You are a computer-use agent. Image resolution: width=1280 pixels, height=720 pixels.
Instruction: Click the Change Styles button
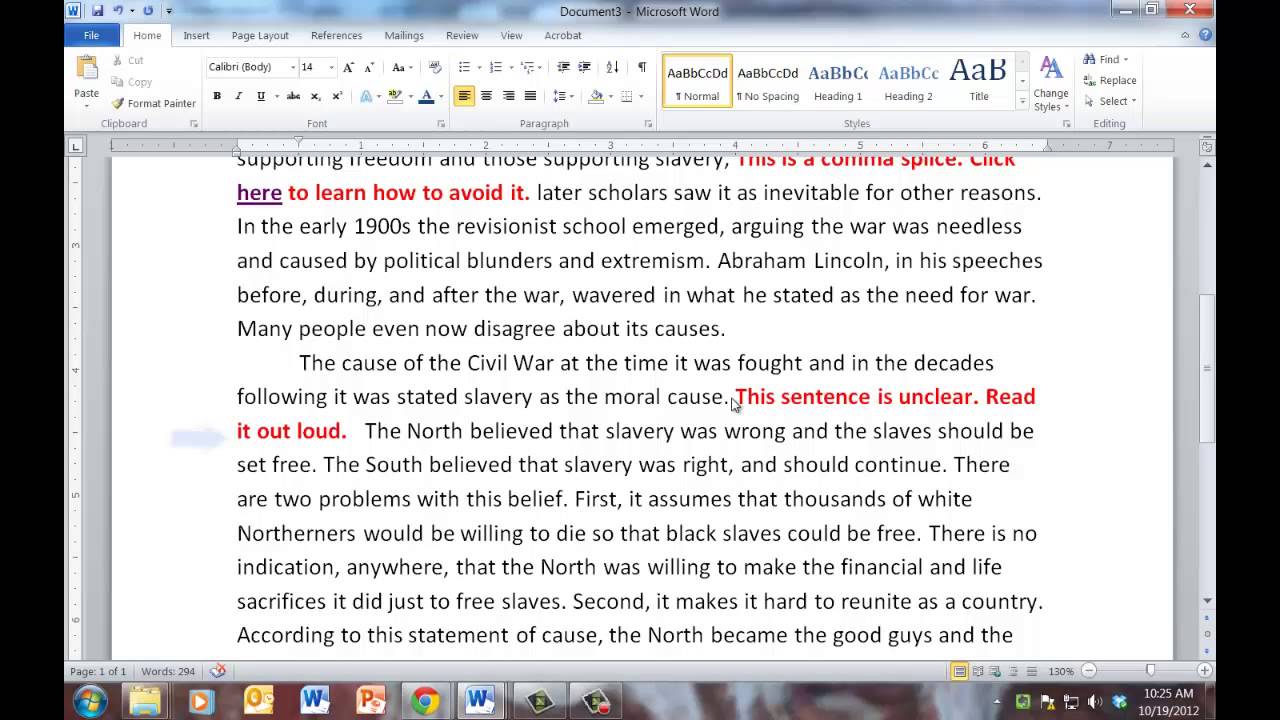(x=1051, y=84)
